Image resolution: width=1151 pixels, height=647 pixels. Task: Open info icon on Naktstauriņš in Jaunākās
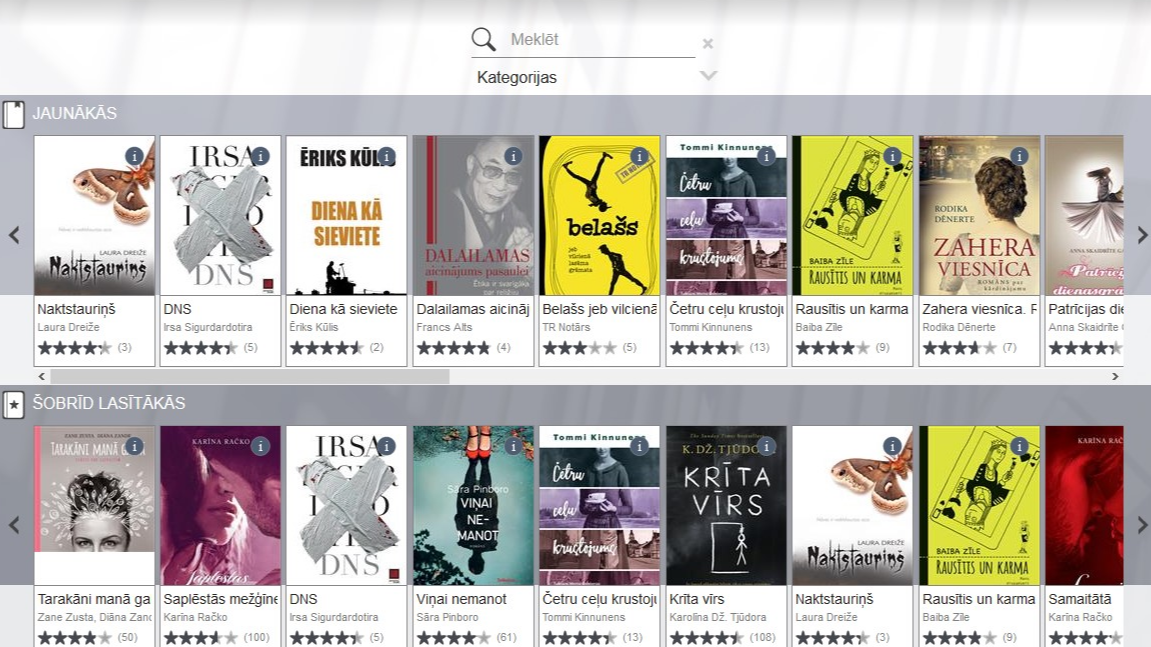(134, 157)
